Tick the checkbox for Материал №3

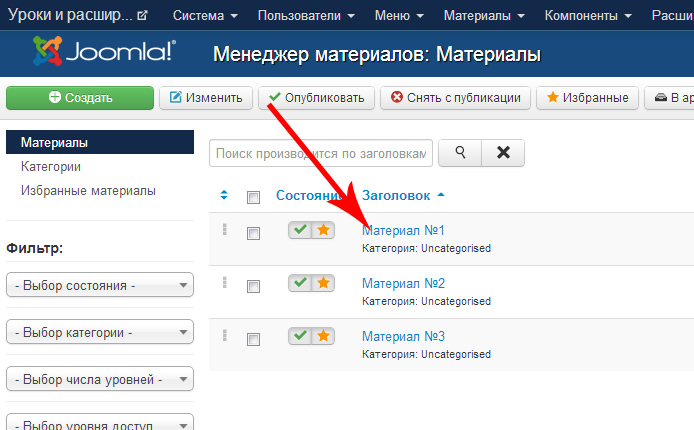[253, 339]
